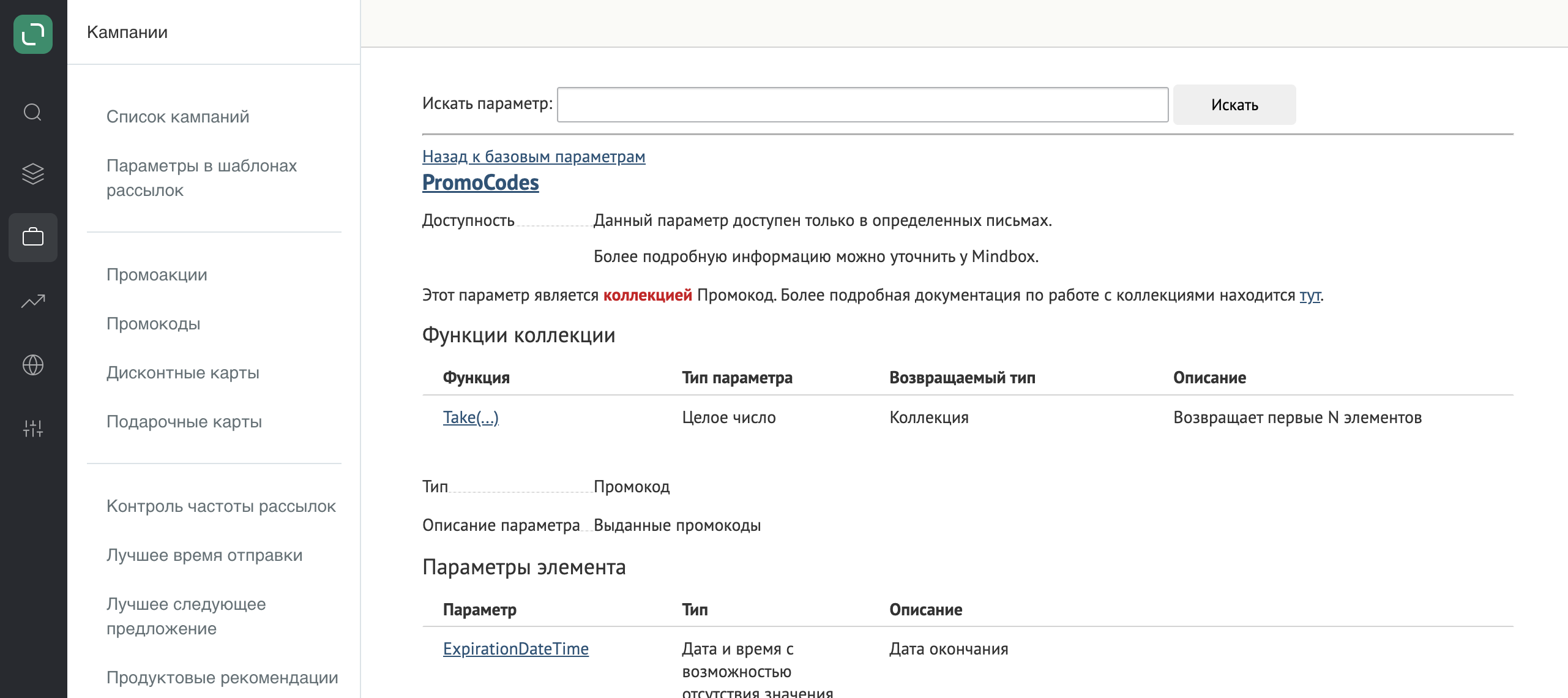Click Возвращает первые N элементов description
Screen dimensions: 1568x698
(x=1297, y=418)
